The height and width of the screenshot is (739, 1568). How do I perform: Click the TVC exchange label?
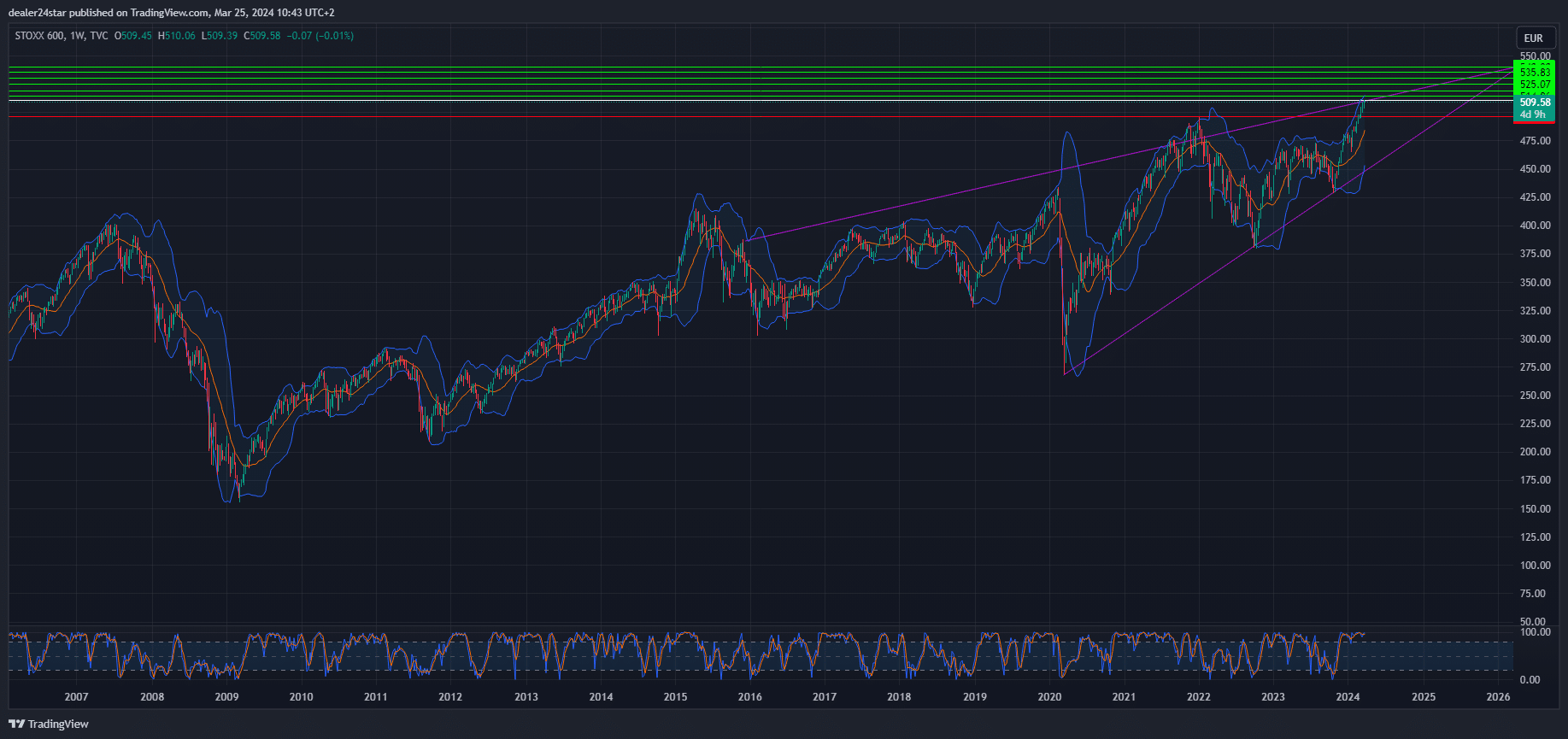(x=99, y=36)
